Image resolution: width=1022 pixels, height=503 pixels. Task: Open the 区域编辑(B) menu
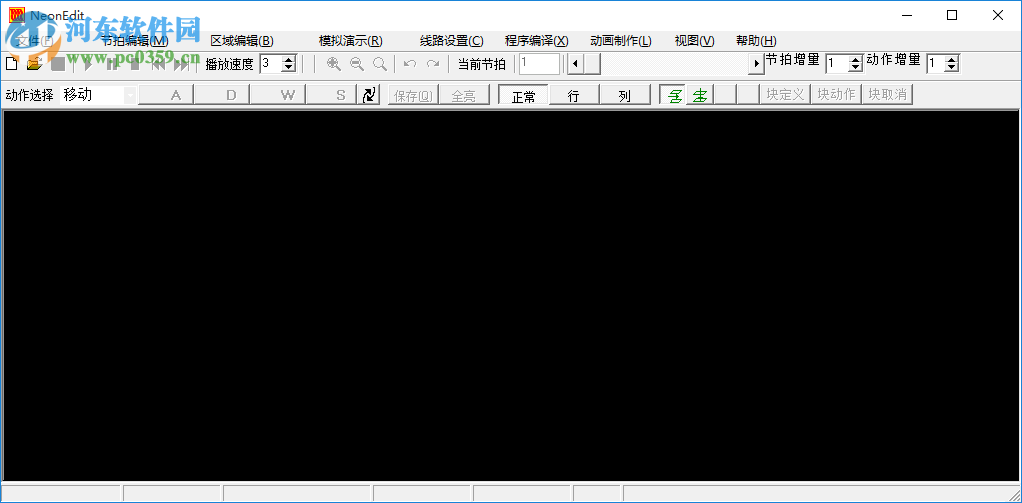(x=242, y=41)
